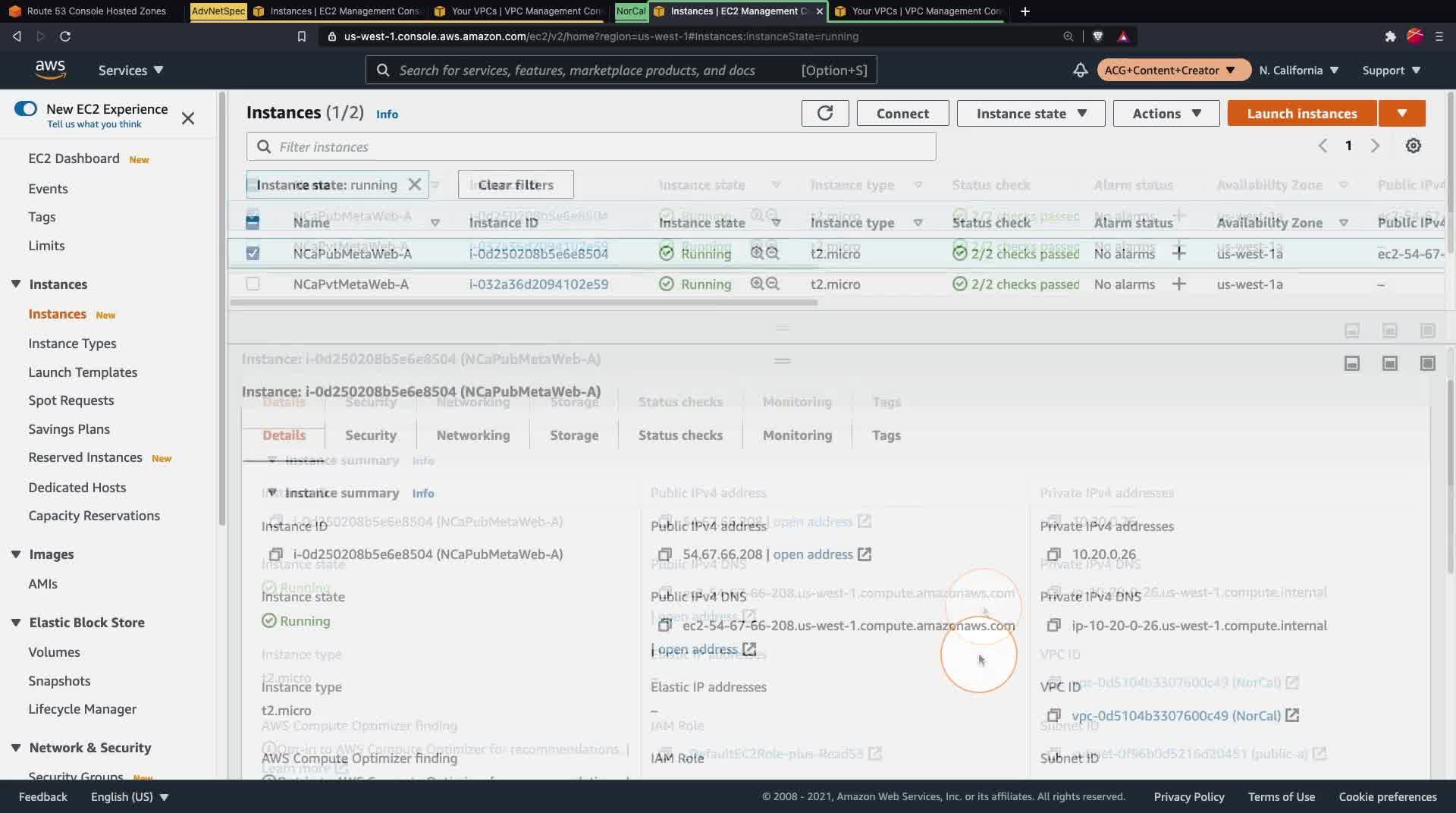Collapse the Images sidebar section
The width and height of the screenshot is (1456, 813).
point(16,554)
